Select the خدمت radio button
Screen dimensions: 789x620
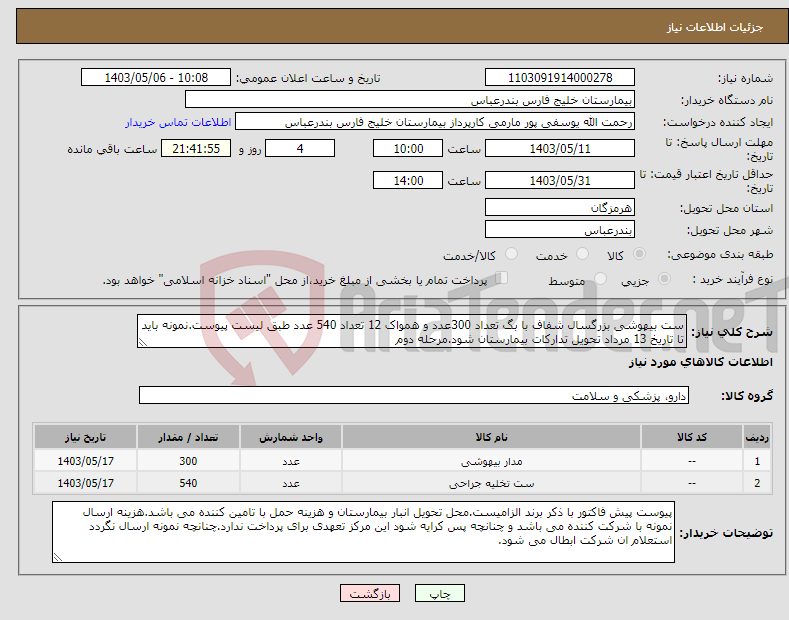(x=582, y=254)
